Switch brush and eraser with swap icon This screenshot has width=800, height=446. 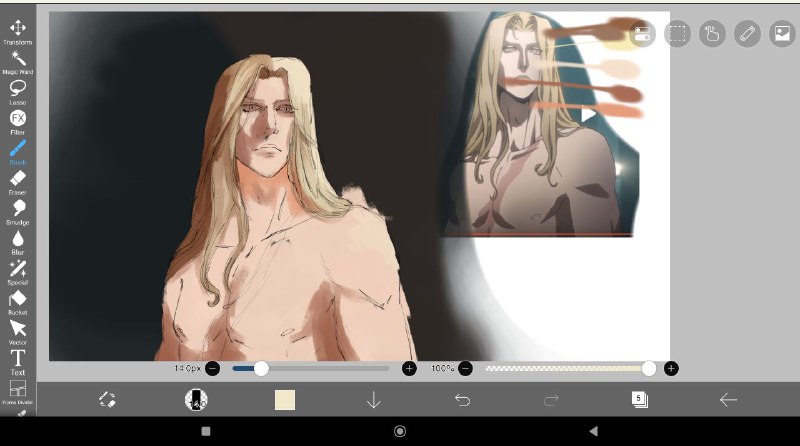tap(107, 400)
